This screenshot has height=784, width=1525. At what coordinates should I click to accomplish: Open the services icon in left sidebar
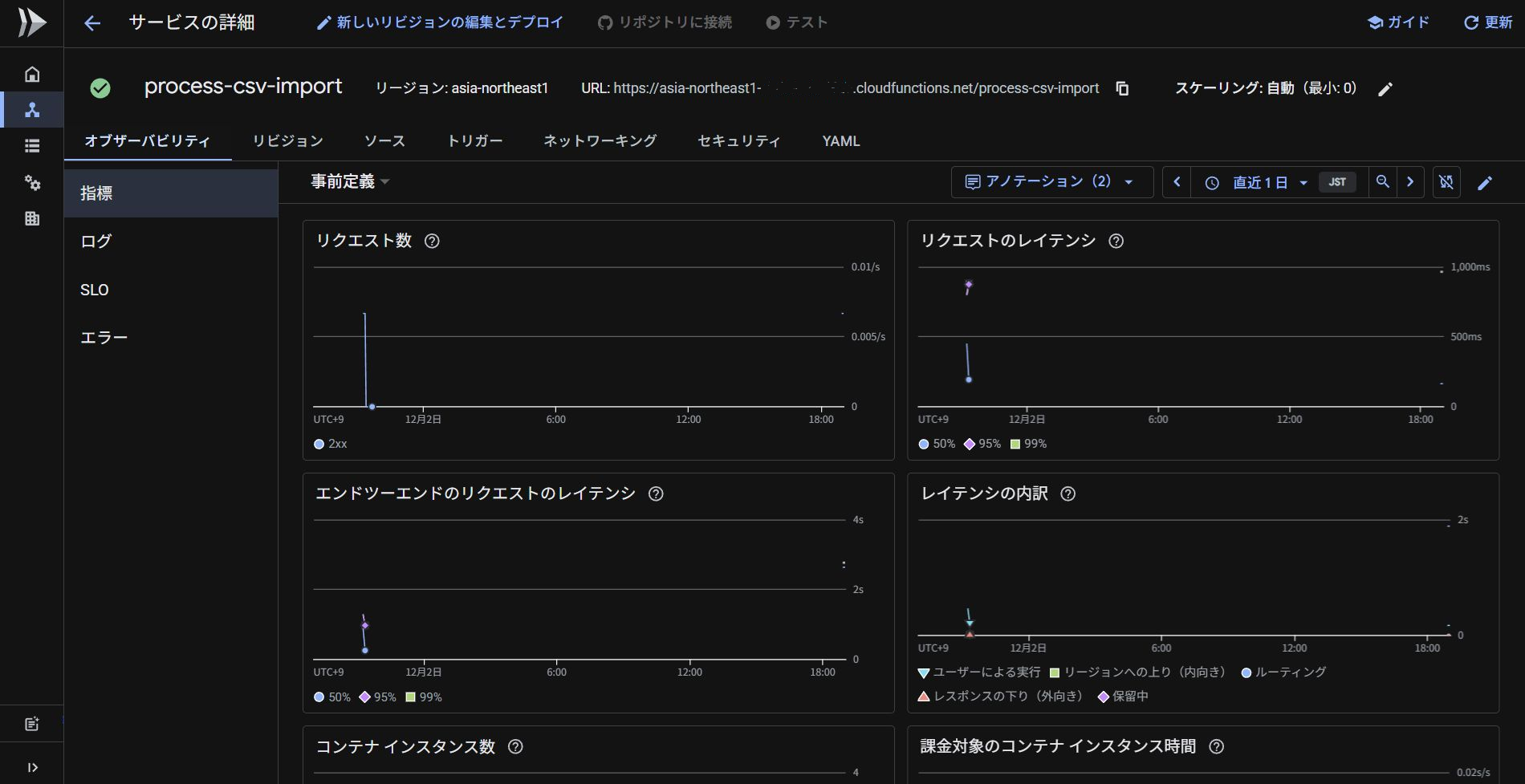(x=32, y=110)
